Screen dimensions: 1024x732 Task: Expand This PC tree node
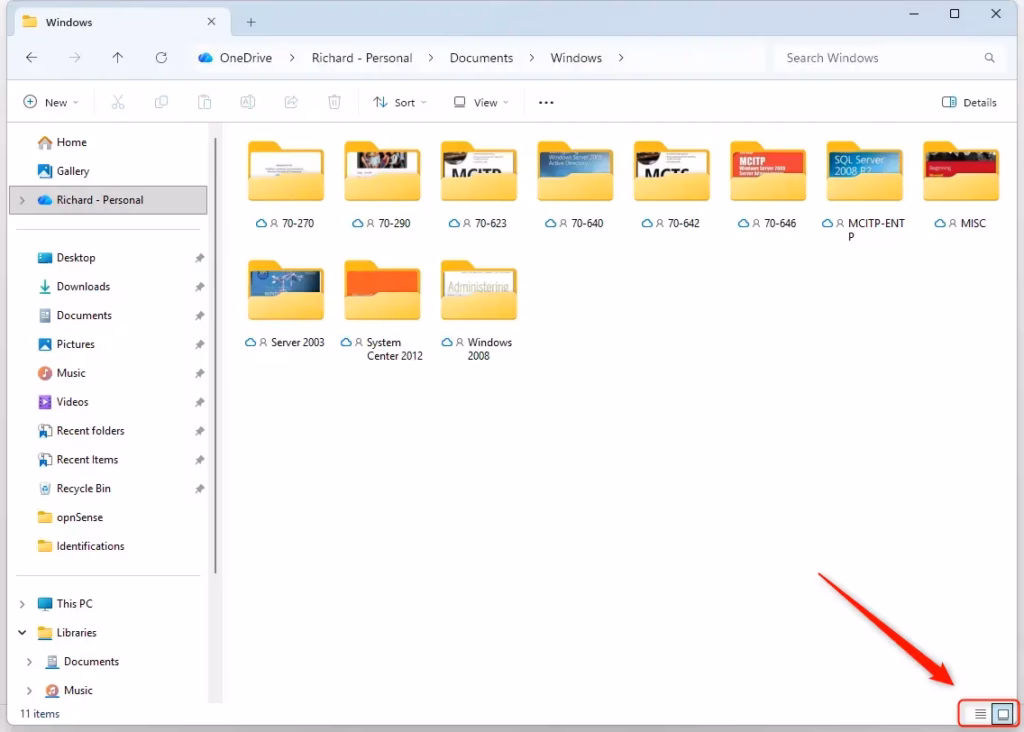pyautogui.click(x=22, y=604)
